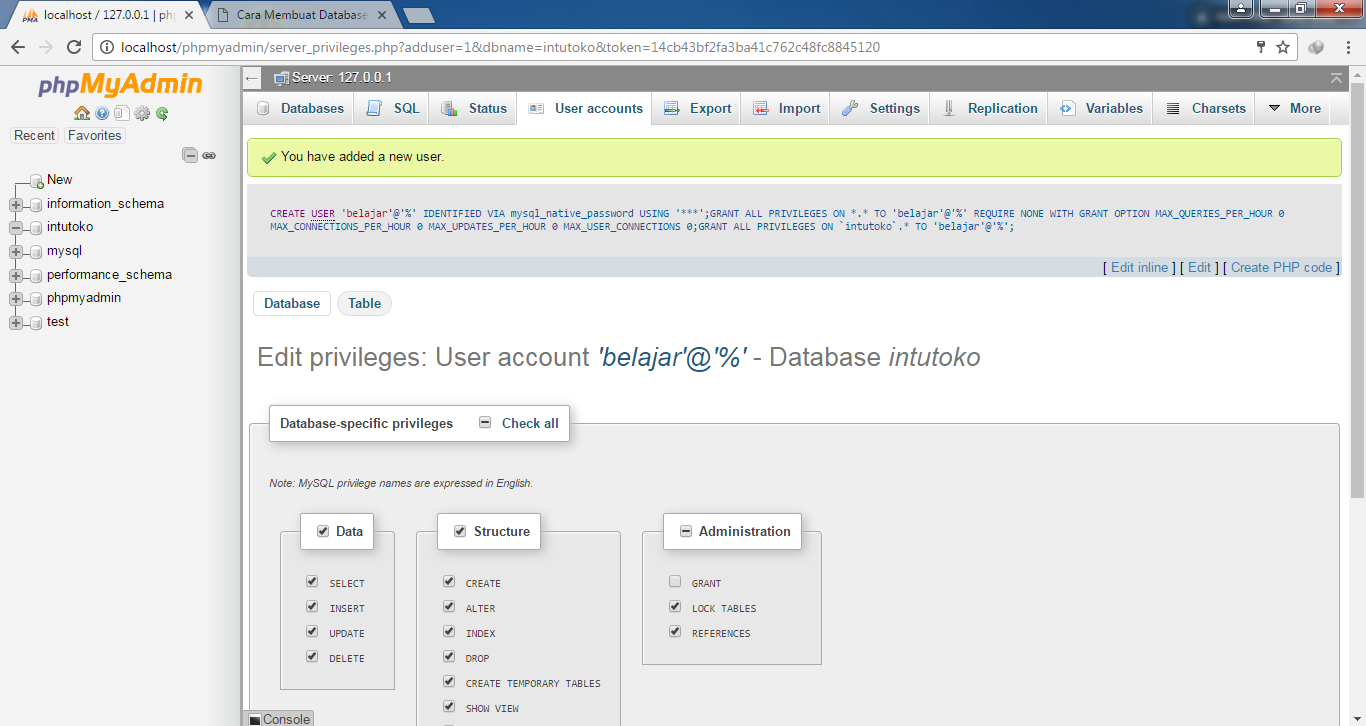
Task: Open the Favorites button
Action: (x=95, y=136)
